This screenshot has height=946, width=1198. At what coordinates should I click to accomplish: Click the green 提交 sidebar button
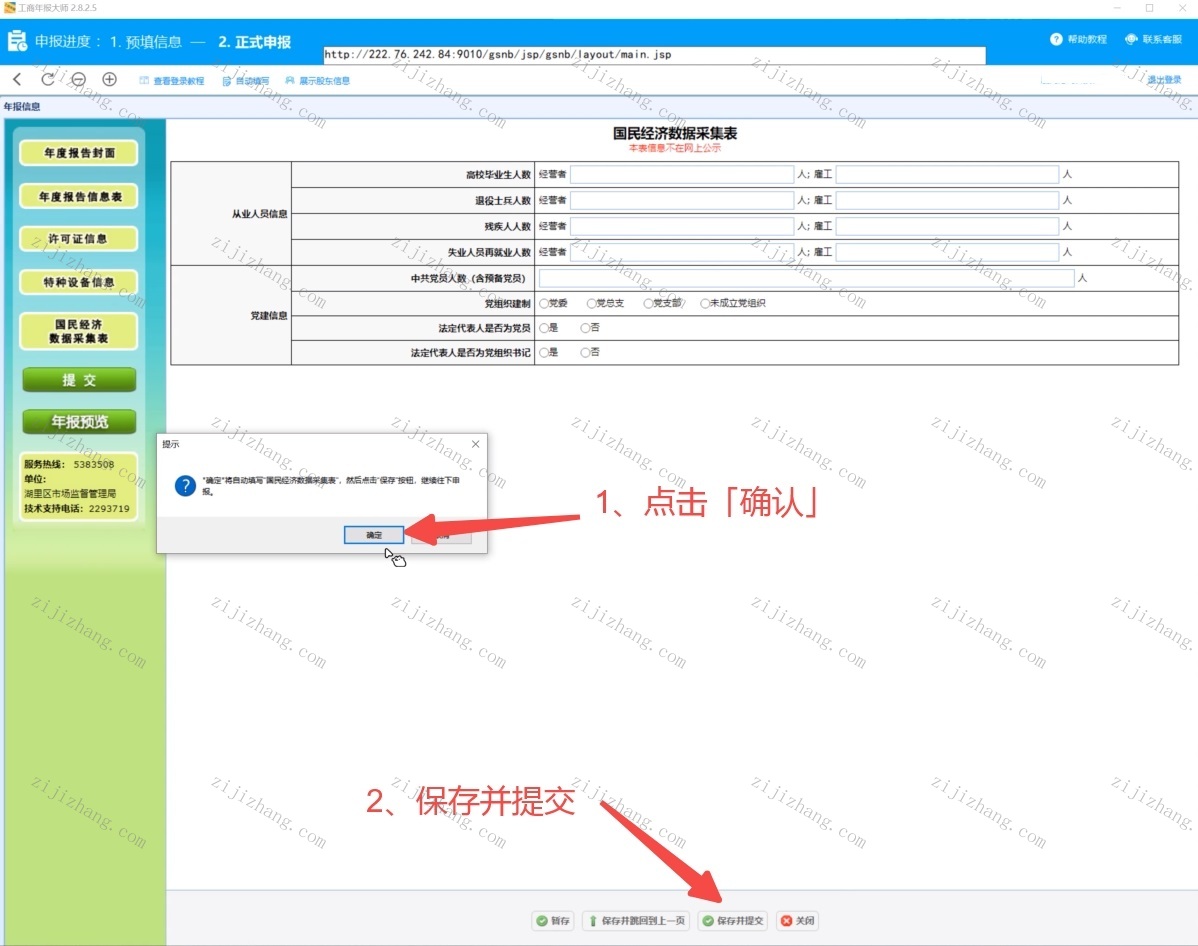click(79, 380)
